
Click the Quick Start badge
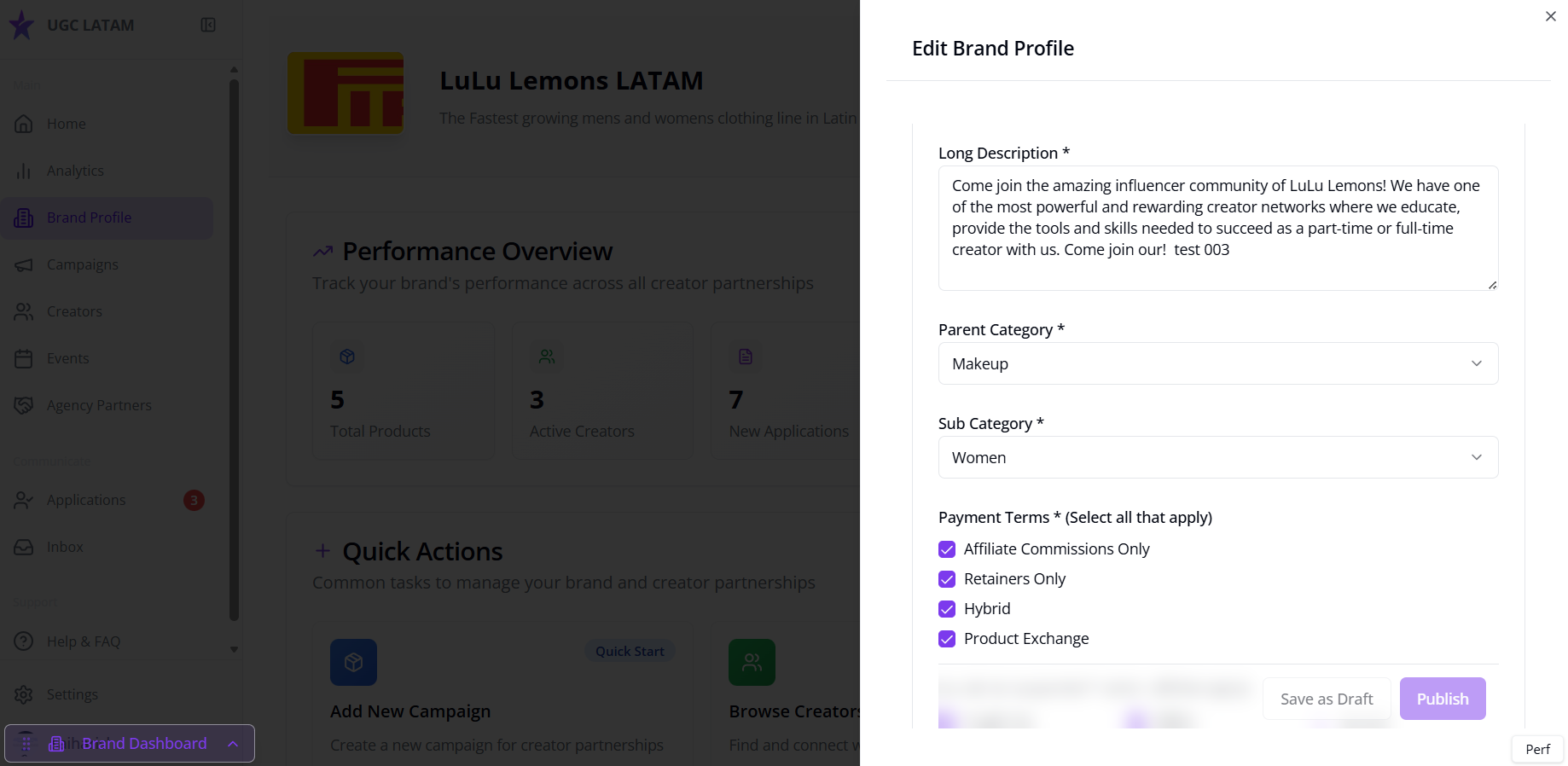point(630,652)
